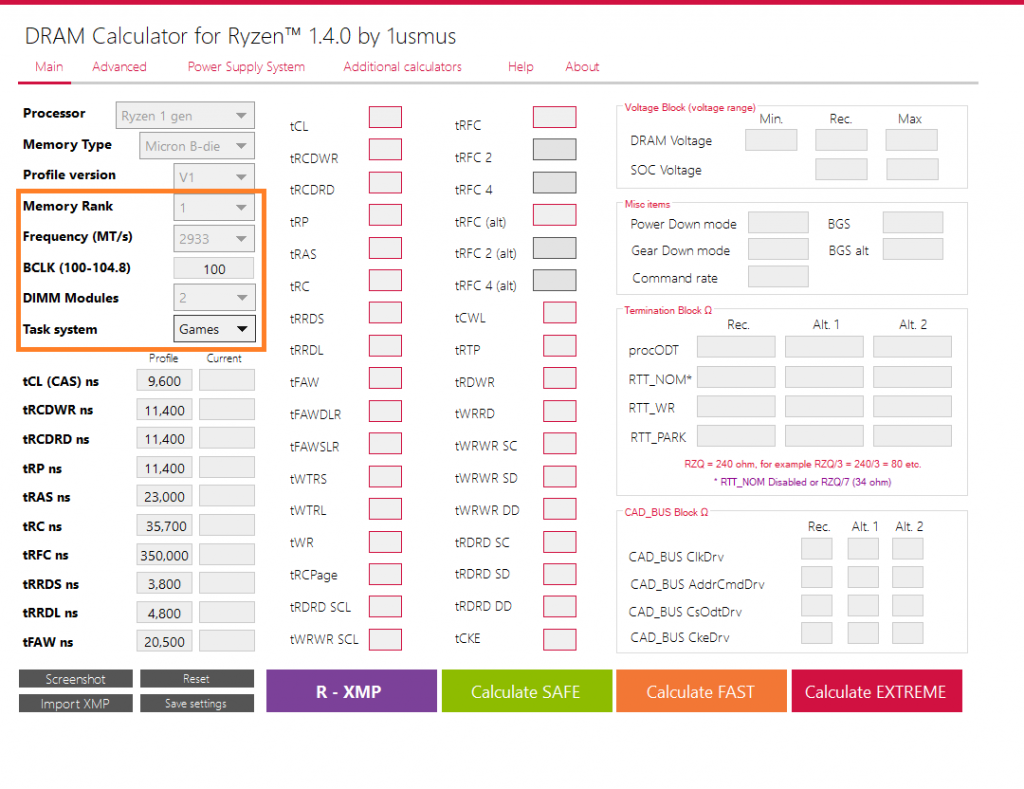1024x789 pixels.
Task: Click Calculate FAST button
Action: click(701, 691)
